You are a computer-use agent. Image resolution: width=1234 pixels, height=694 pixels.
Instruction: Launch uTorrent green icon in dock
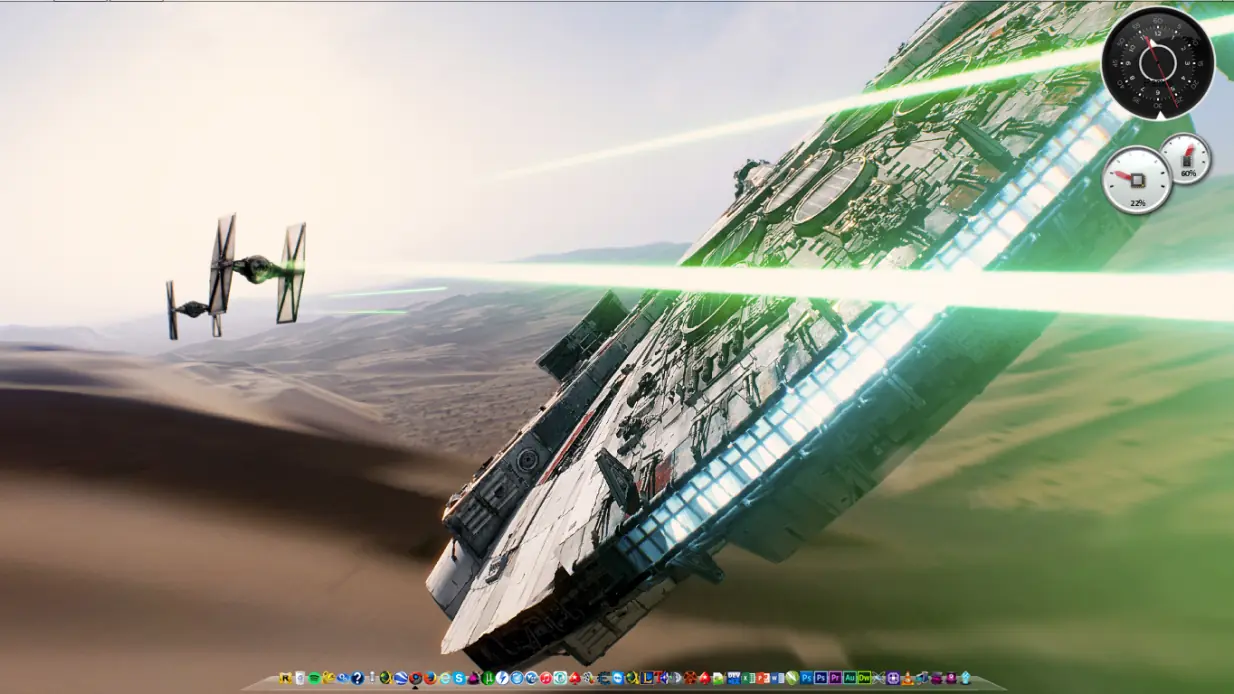[x=487, y=678]
